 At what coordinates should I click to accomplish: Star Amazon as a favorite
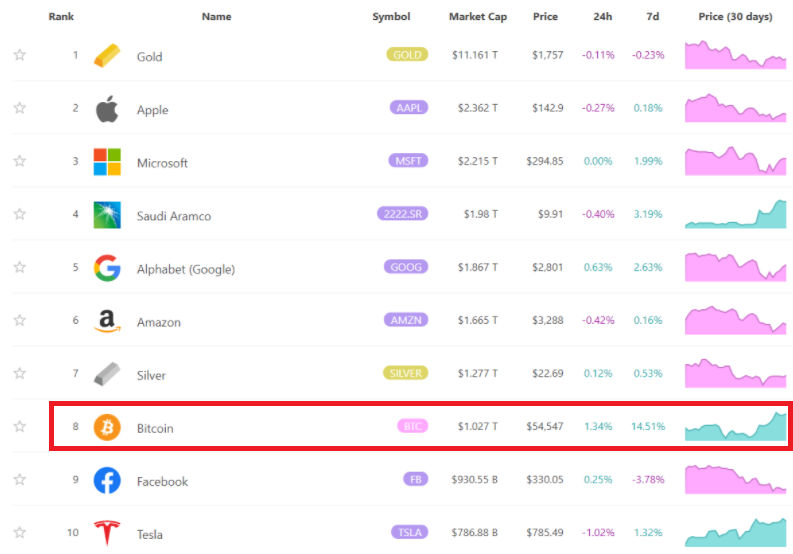(x=20, y=320)
